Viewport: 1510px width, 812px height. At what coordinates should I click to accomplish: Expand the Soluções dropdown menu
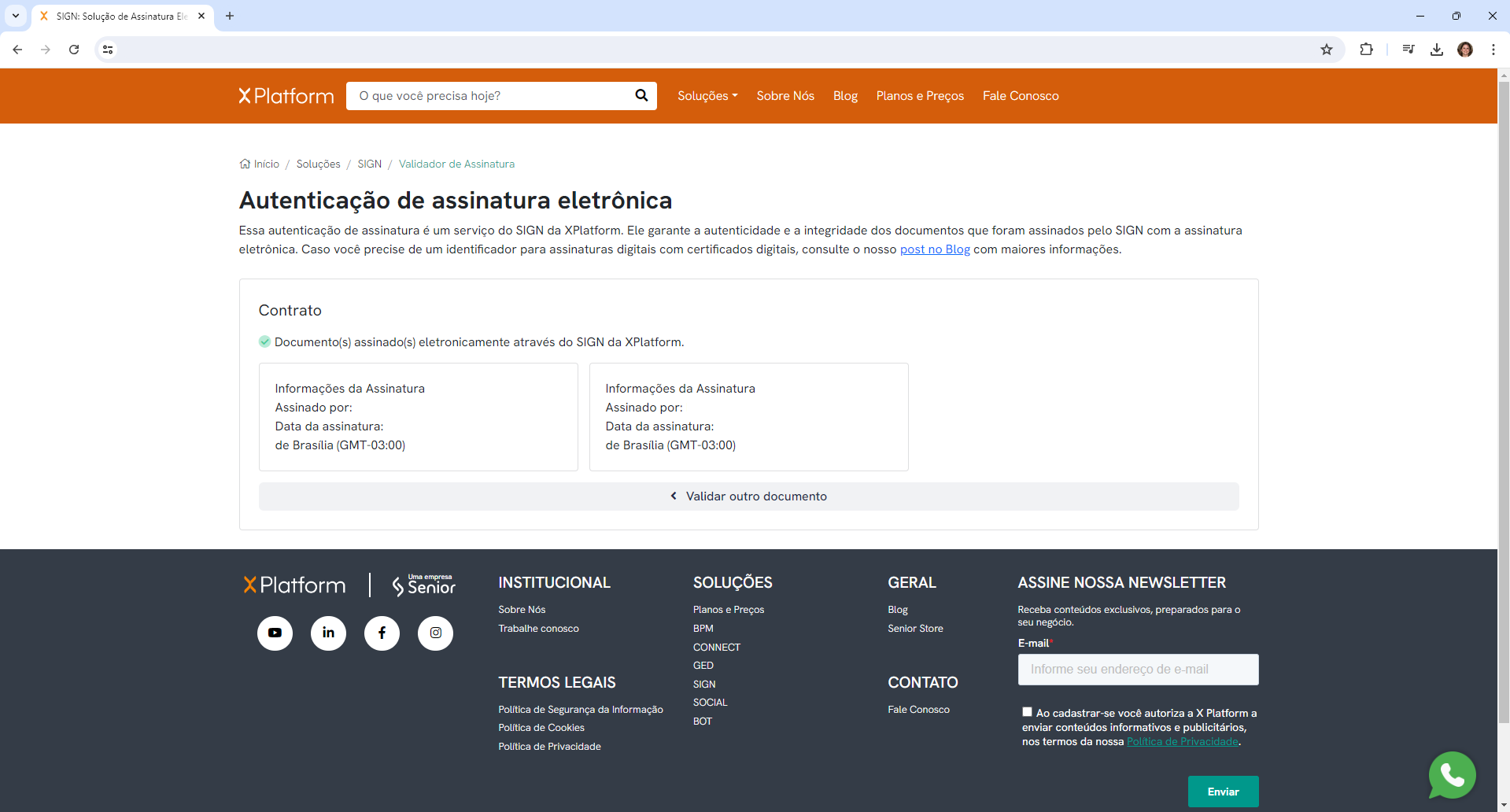707,96
